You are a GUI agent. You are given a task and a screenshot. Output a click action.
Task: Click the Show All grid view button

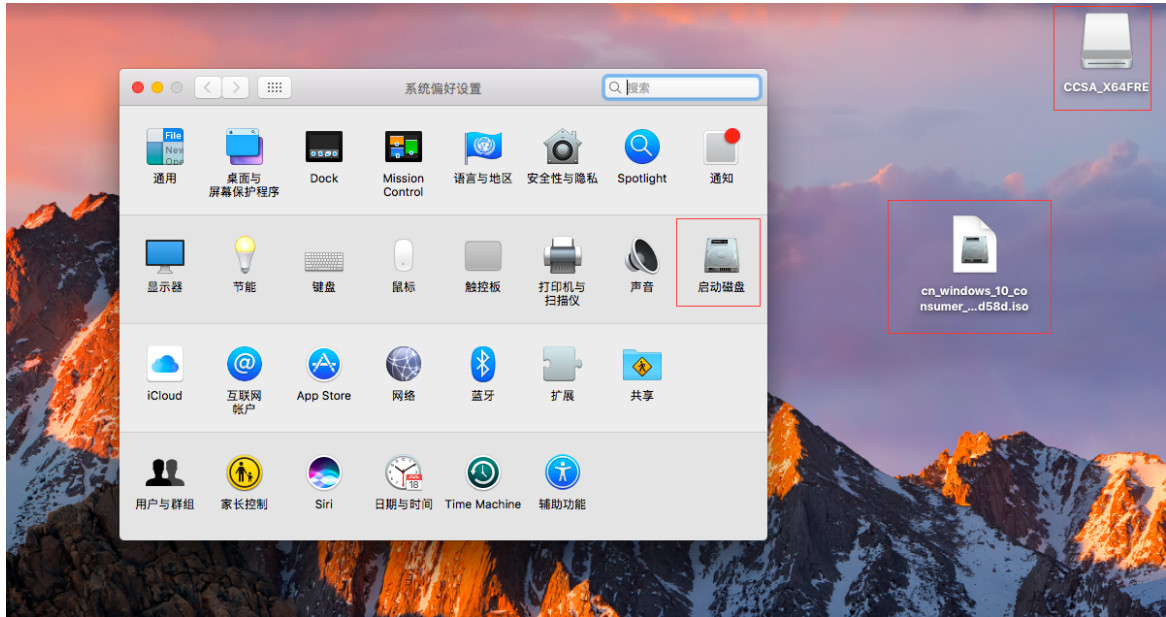click(275, 87)
